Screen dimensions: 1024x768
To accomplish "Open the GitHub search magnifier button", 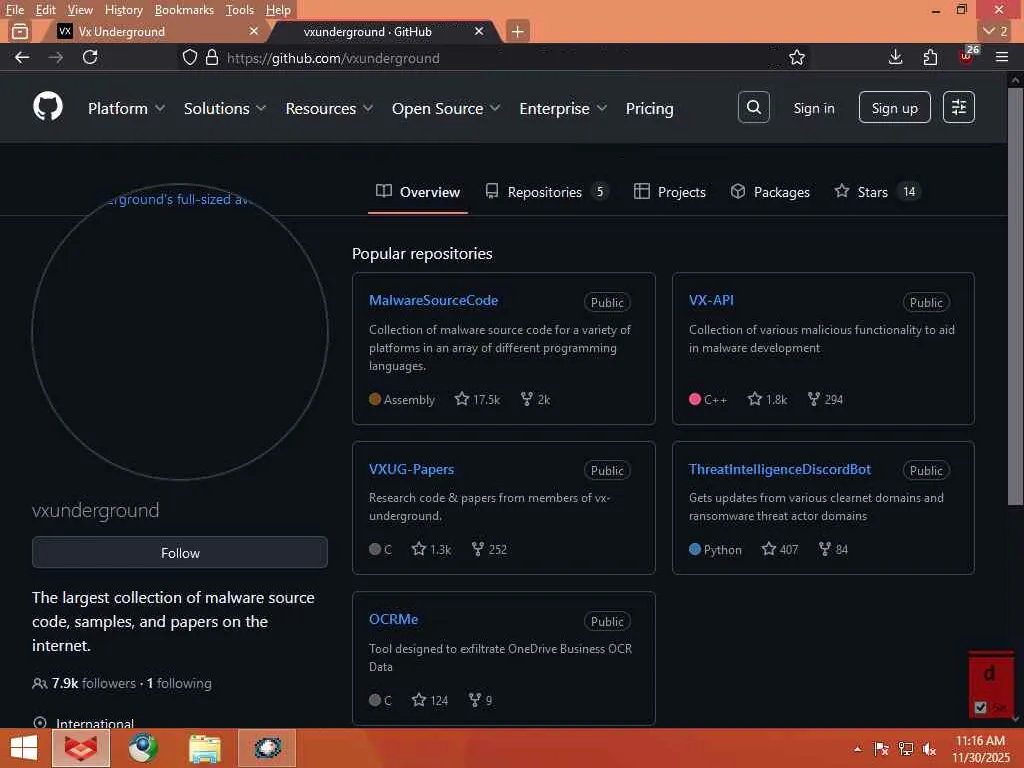I will coord(754,107).
